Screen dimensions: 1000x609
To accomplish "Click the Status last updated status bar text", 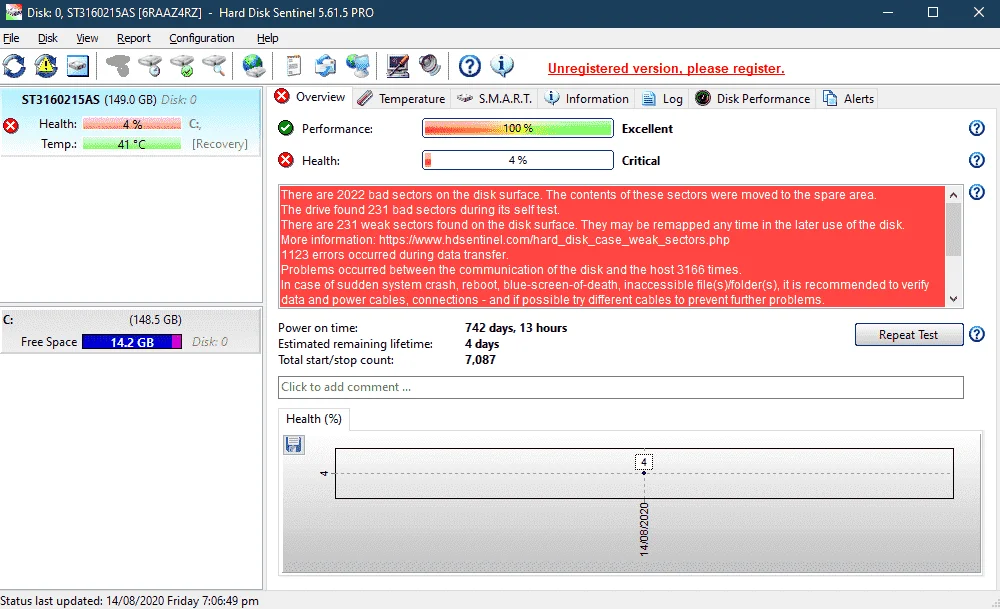I will [x=129, y=601].
